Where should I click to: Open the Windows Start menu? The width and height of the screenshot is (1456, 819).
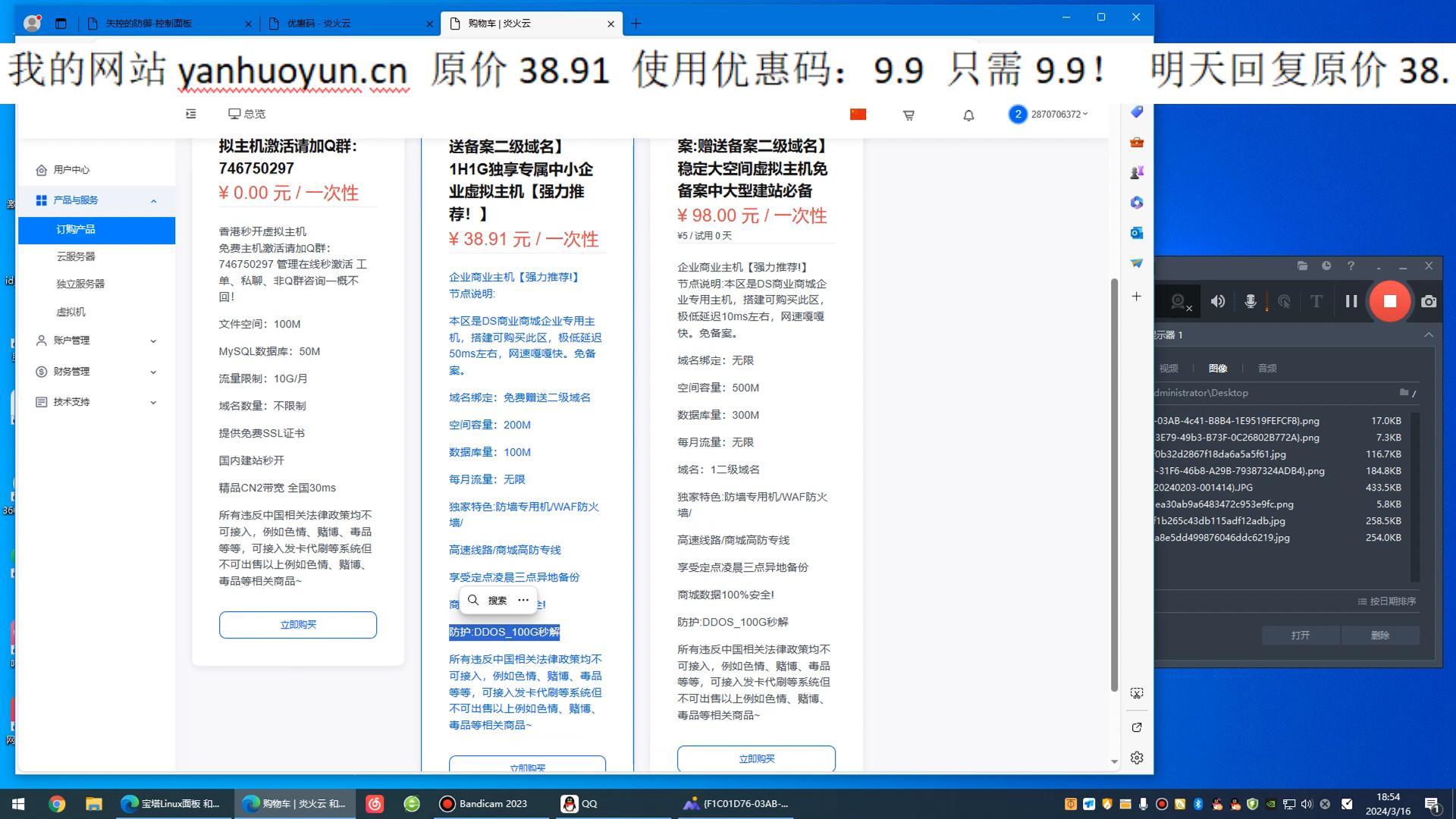(18, 804)
